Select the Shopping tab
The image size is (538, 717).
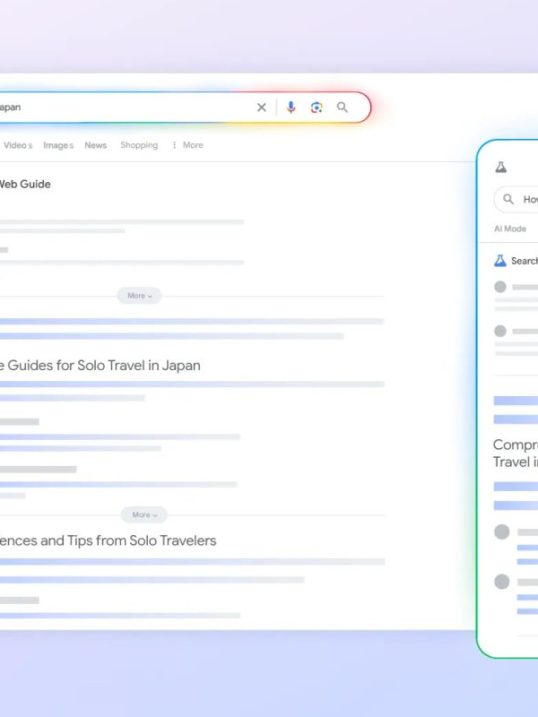[139, 145]
